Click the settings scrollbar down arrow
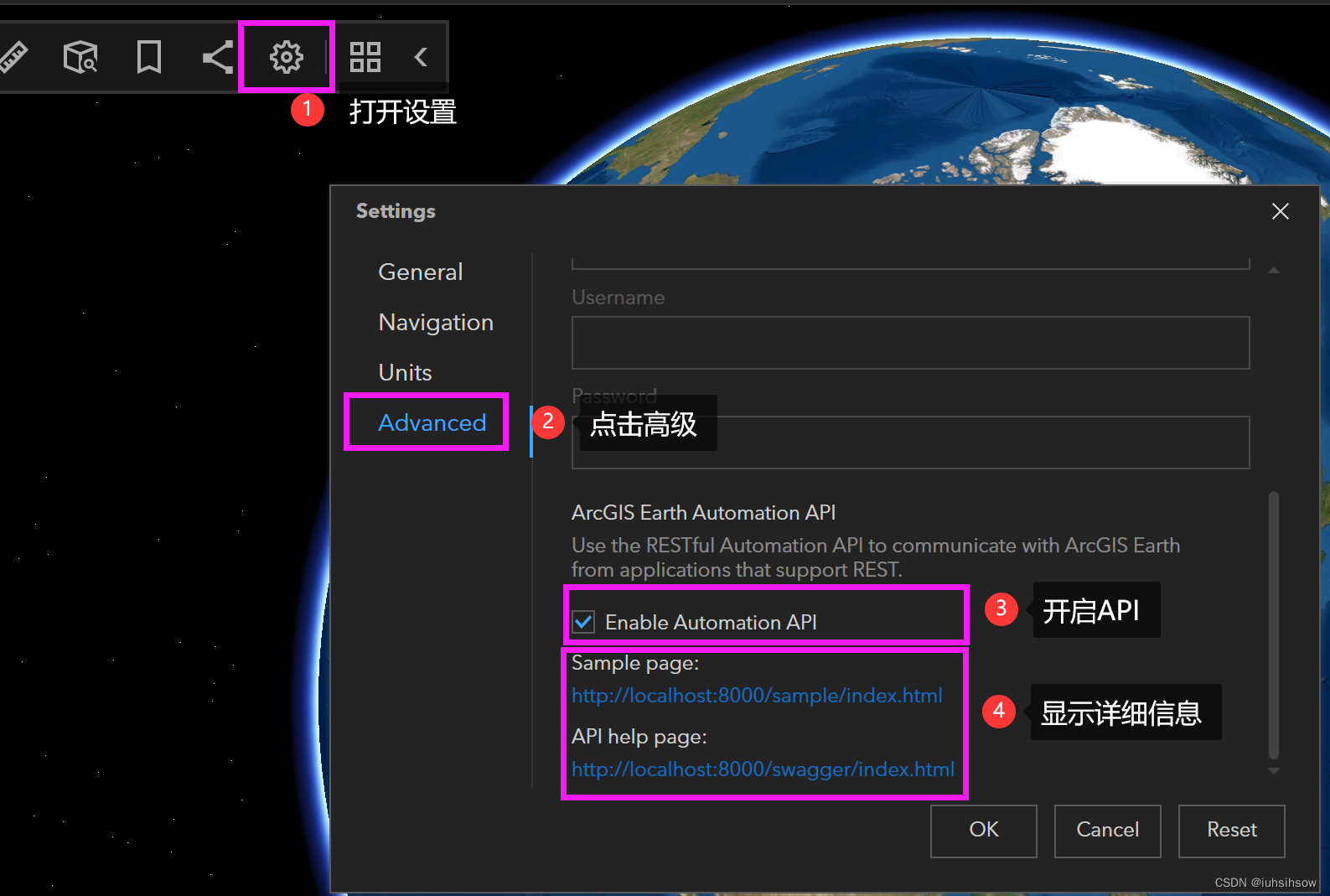 pyautogui.click(x=1274, y=771)
